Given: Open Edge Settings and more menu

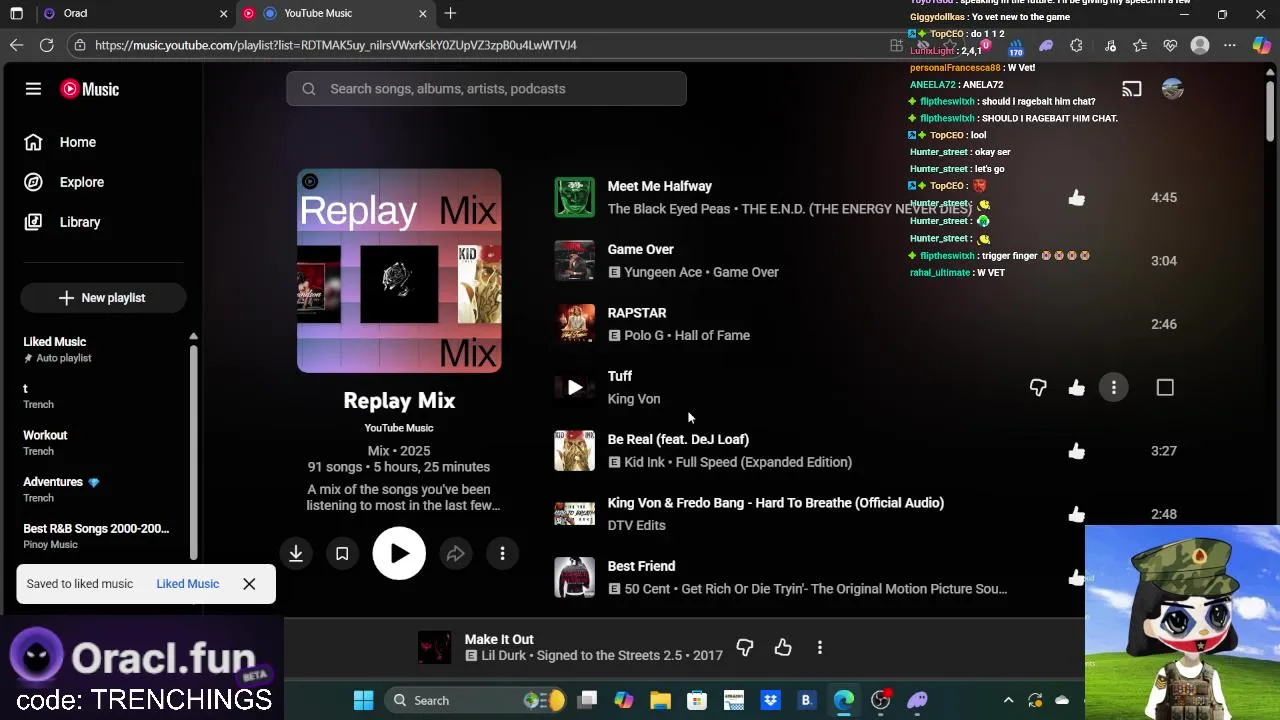Looking at the screenshot, I should click(x=1230, y=45).
